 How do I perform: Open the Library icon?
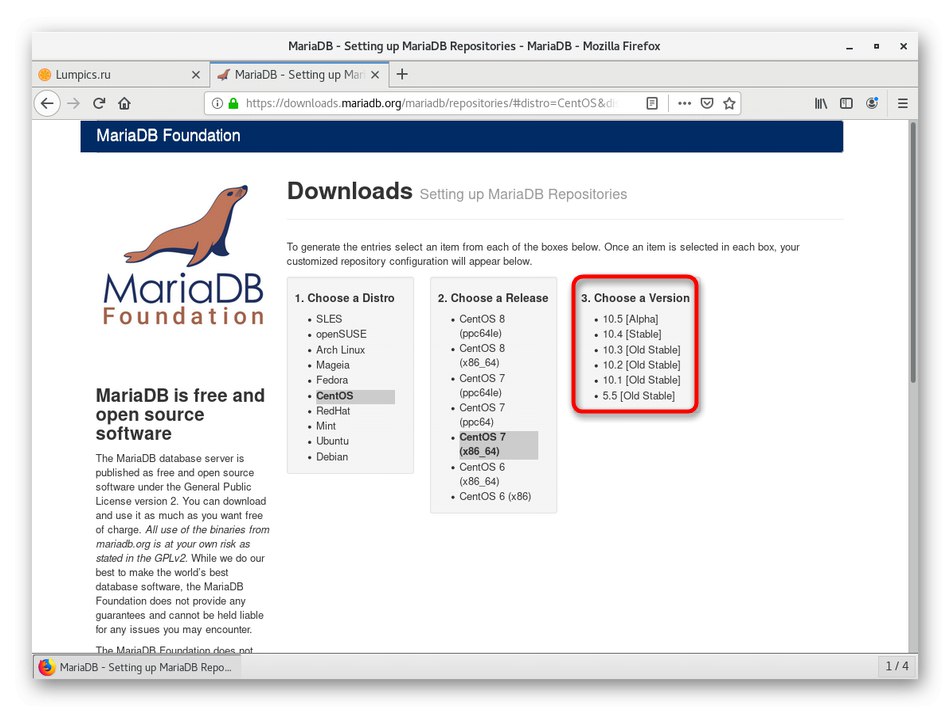[821, 104]
